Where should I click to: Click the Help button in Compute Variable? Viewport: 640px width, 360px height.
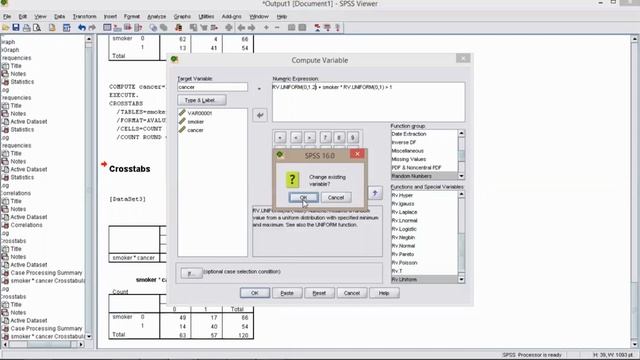pyautogui.click(x=384, y=293)
